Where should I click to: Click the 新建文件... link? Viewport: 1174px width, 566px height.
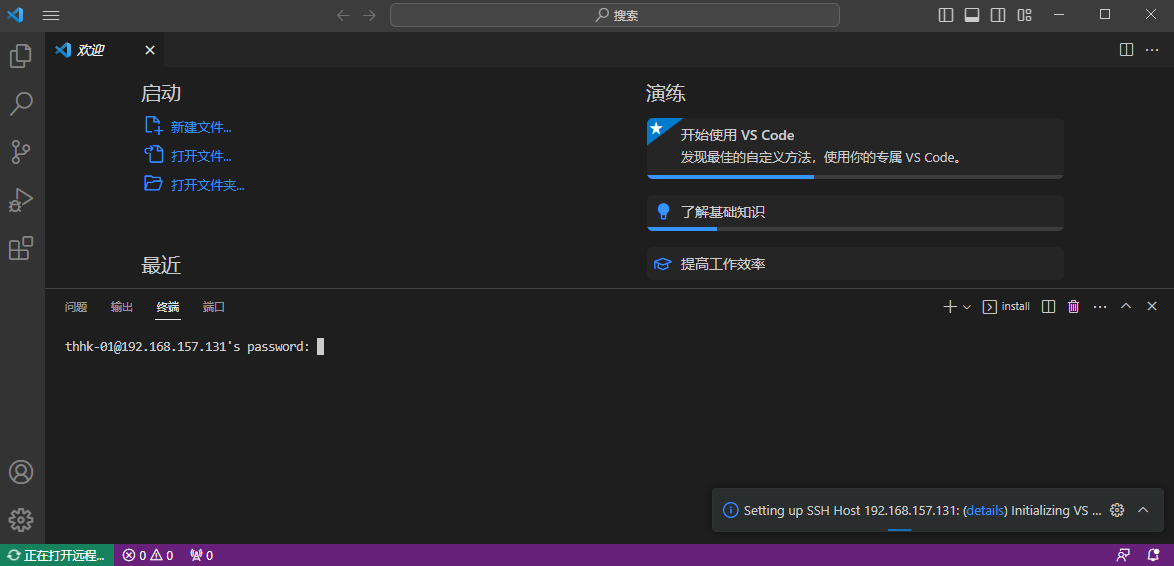pos(201,127)
